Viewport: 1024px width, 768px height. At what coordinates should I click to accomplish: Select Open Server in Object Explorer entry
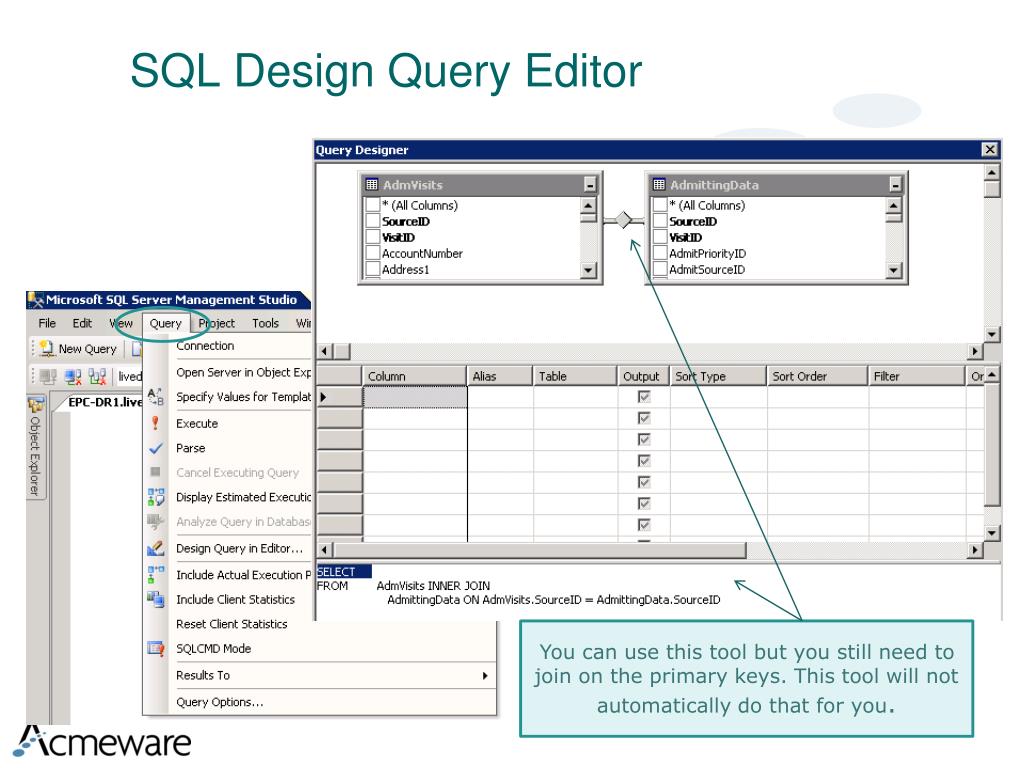[x=243, y=372]
